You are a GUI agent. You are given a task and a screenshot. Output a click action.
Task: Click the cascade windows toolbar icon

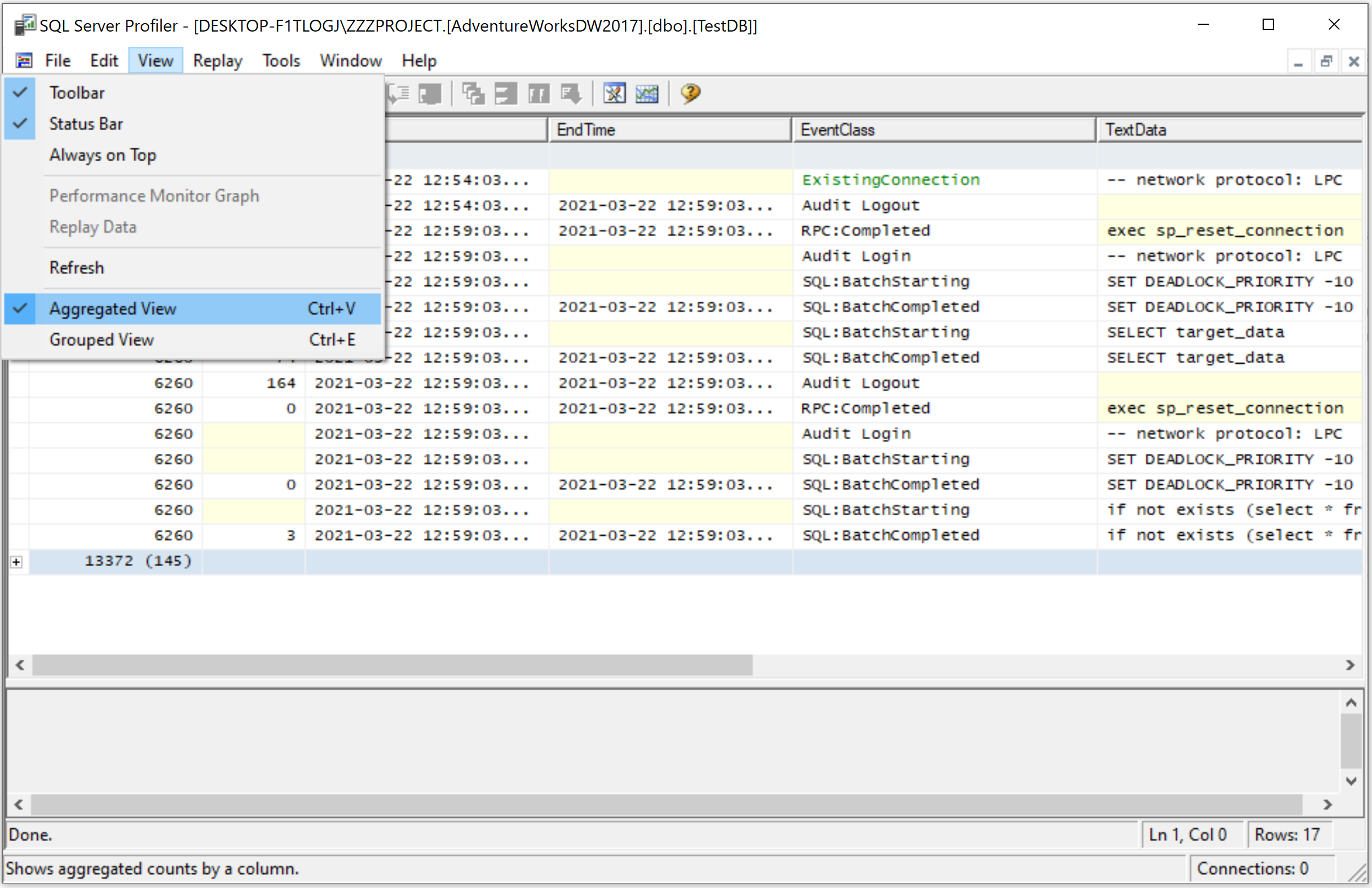click(x=473, y=94)
